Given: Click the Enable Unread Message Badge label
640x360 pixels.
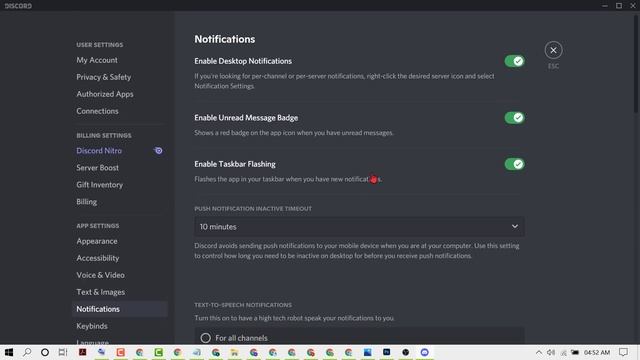Looking at the screenshot, I should (x=246, y=118).
